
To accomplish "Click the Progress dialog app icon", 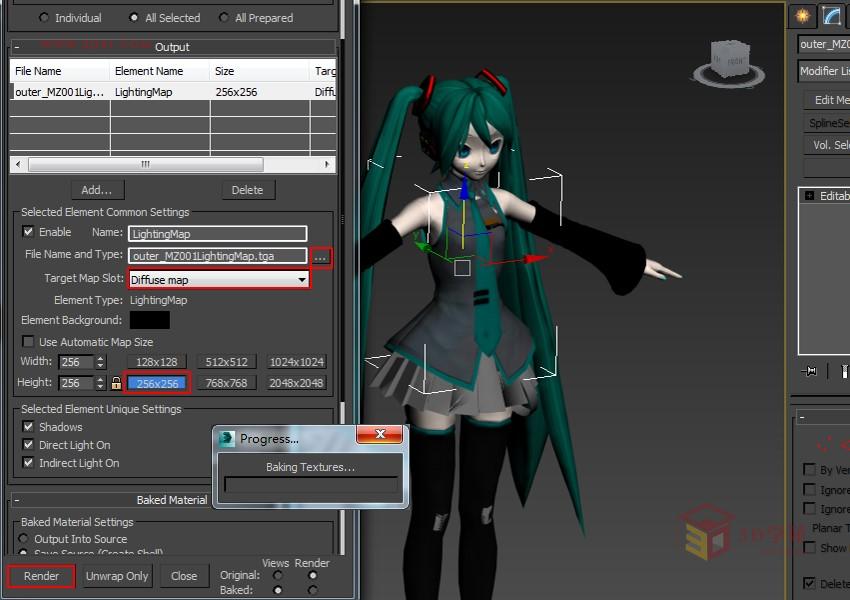I will coord(227,438).
